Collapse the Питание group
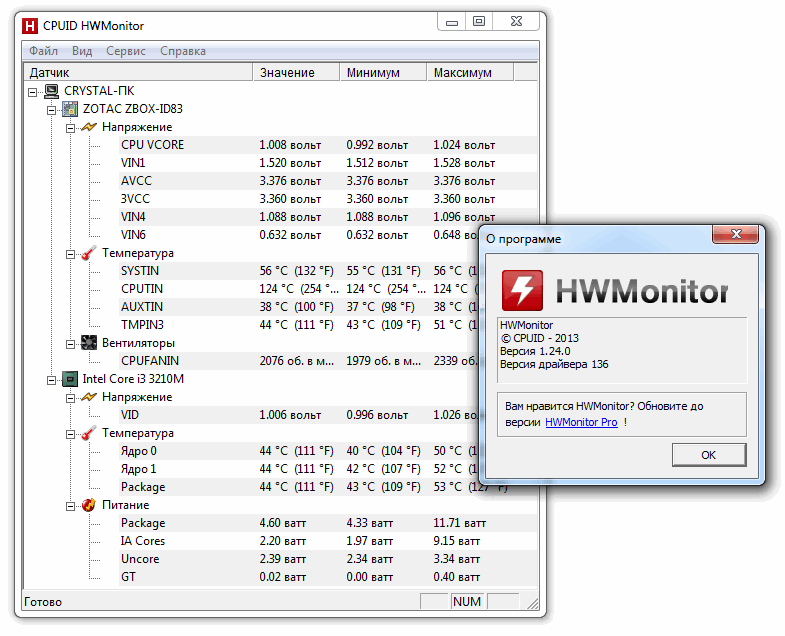 click(71, 507)
